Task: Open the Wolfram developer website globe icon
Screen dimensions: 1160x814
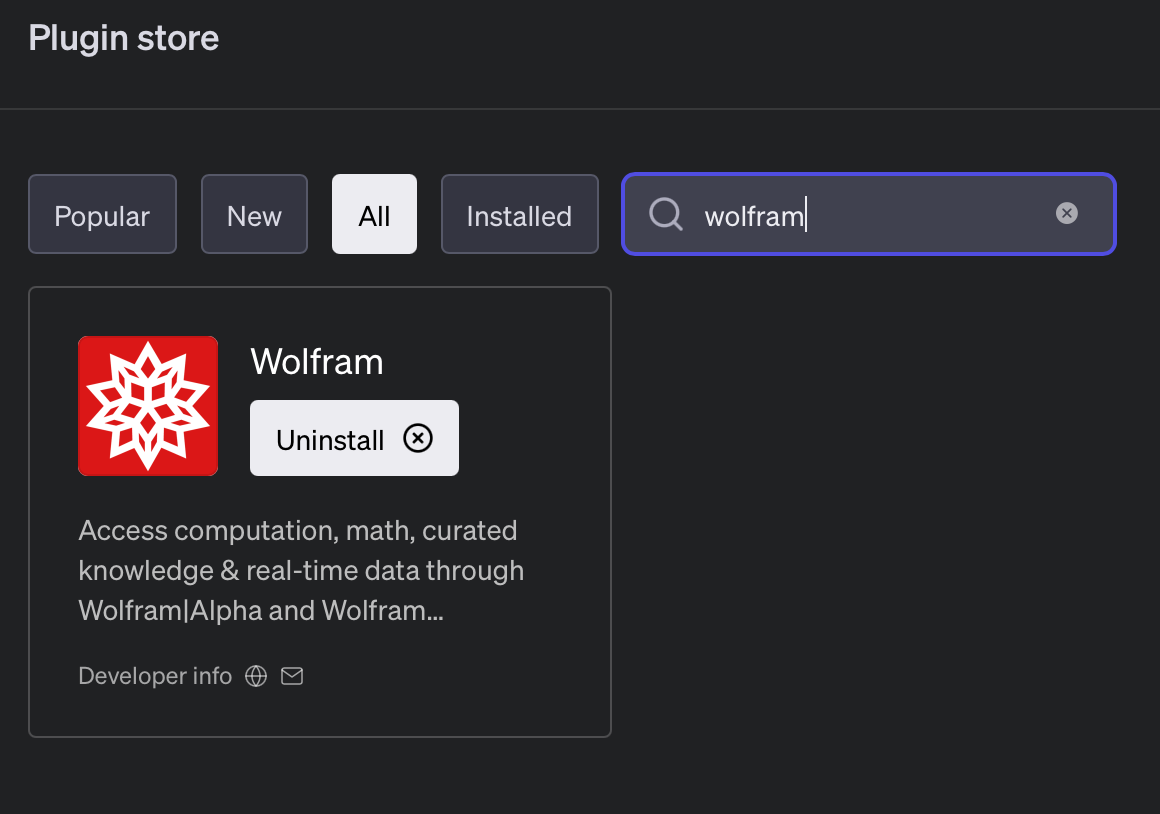Action: (256, 676)
